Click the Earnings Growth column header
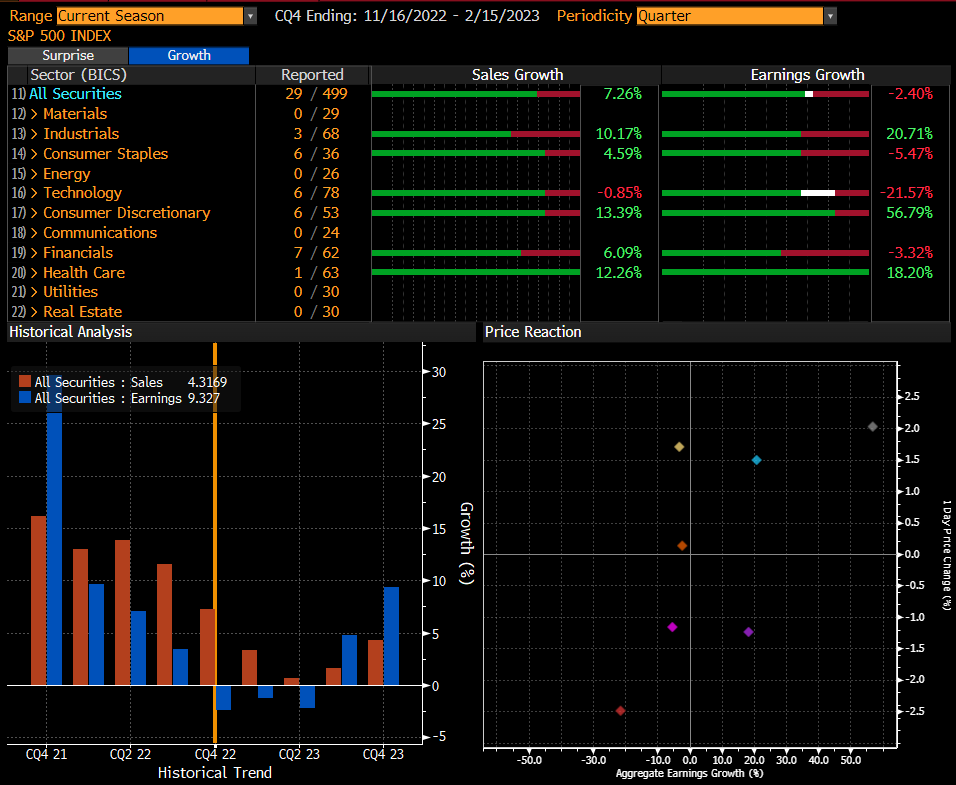956x785 pixels. coord(807,75)
